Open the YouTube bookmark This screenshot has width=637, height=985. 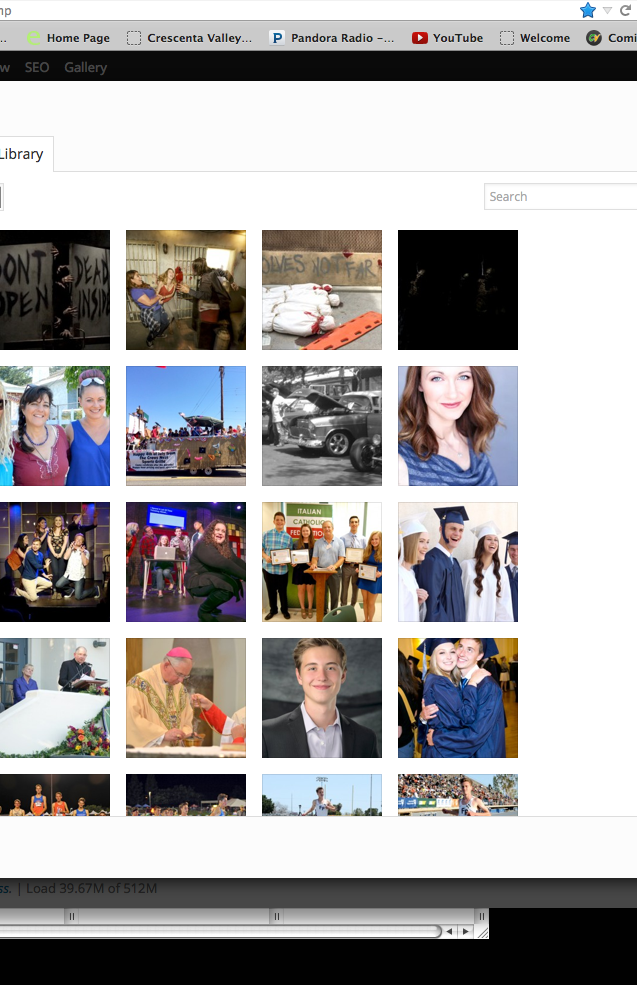[447, 38]
